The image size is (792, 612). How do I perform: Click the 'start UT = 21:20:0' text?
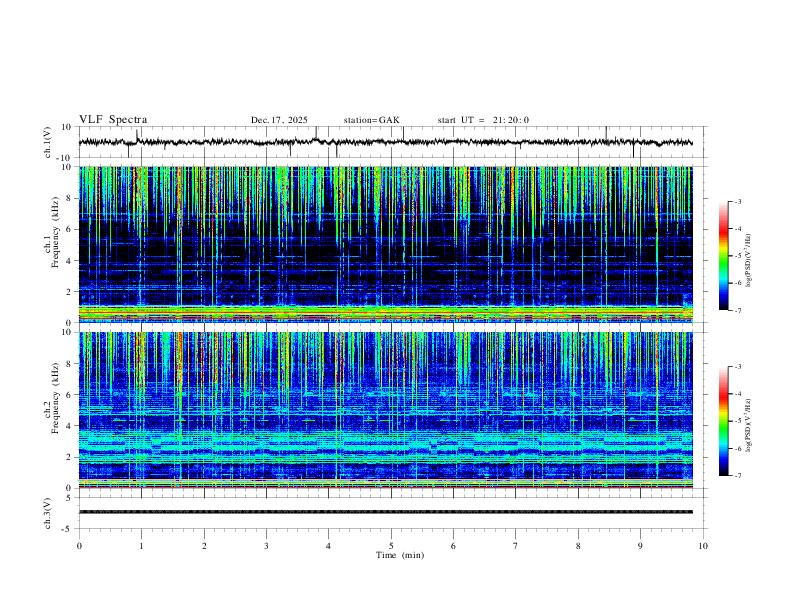click(x=483, y=120)
